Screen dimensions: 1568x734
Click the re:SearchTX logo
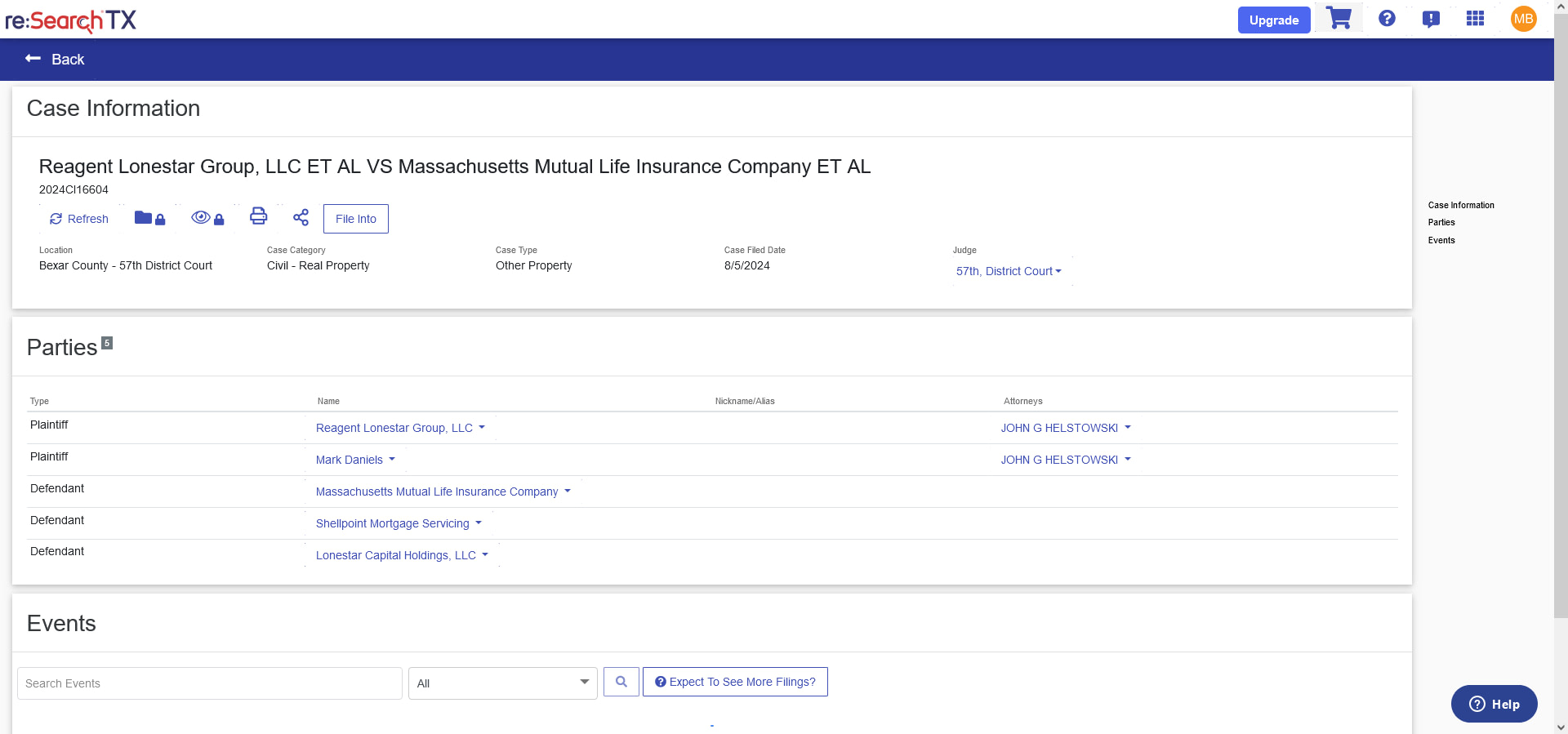pyautogui.click(x=71, y=20)
